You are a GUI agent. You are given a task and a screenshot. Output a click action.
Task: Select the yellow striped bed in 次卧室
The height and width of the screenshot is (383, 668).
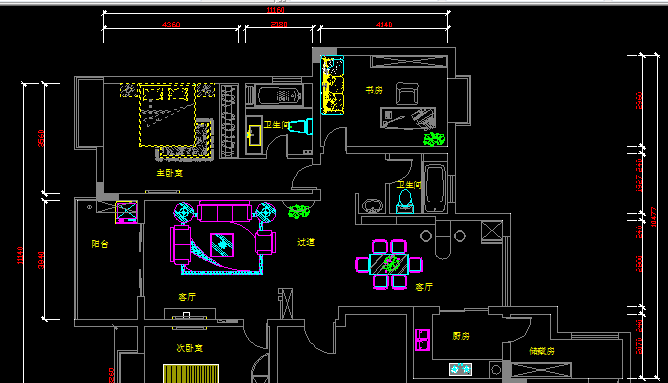pos(191,374)
